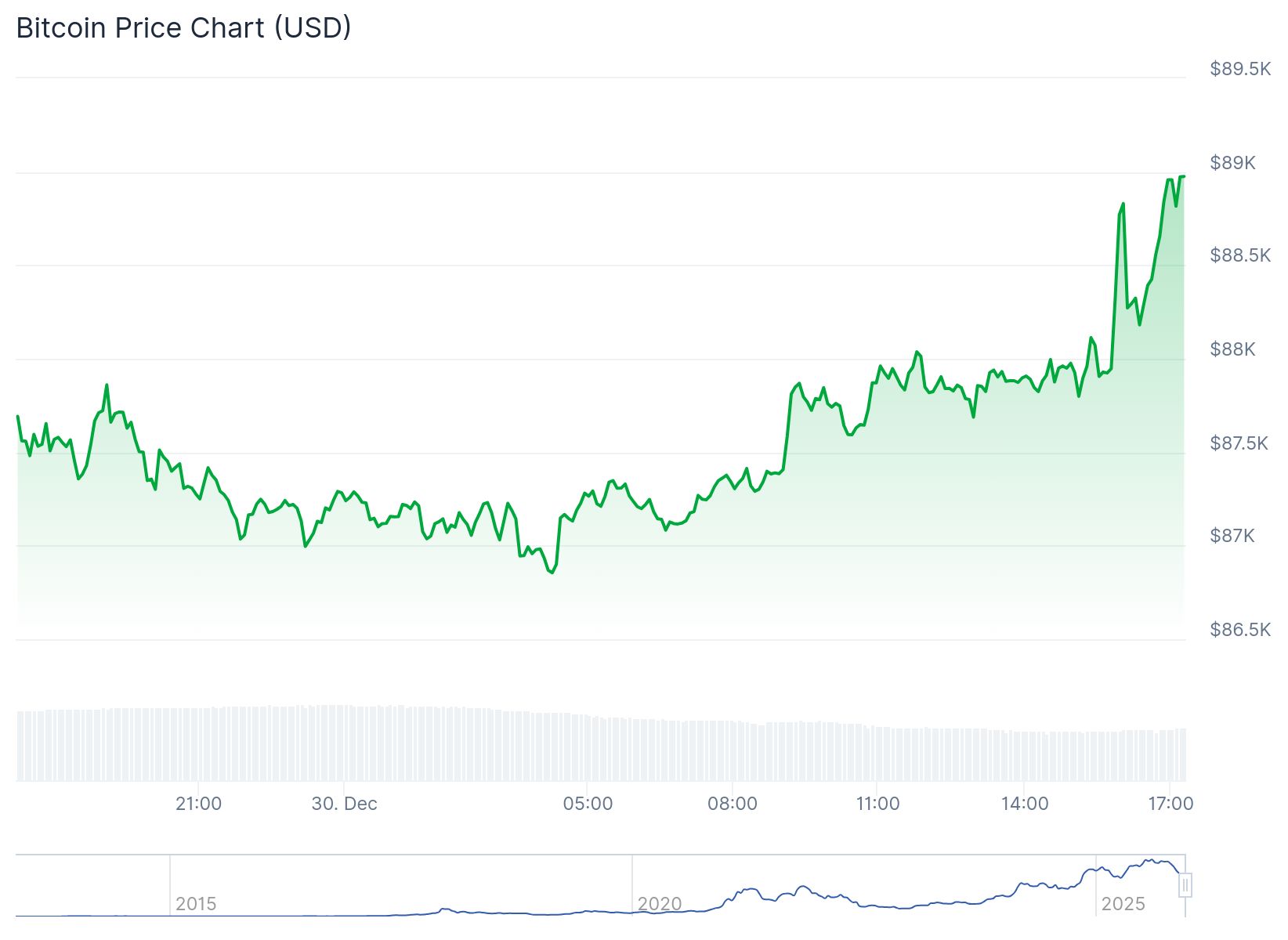Click the $87.5K price axis label
1288x940 pixels.
coord(1239,443)
